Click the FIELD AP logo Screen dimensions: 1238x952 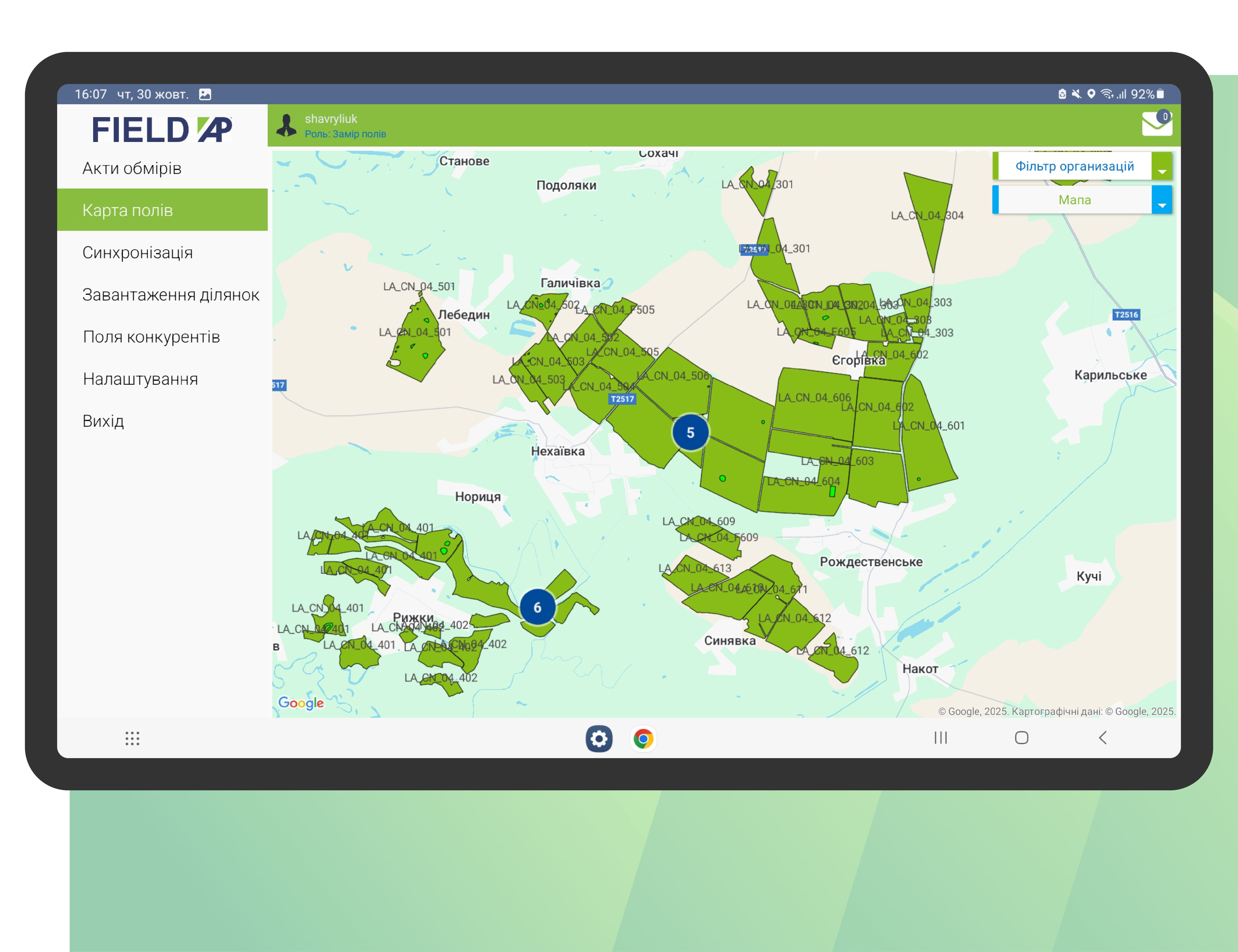click(x=162, y=130)
